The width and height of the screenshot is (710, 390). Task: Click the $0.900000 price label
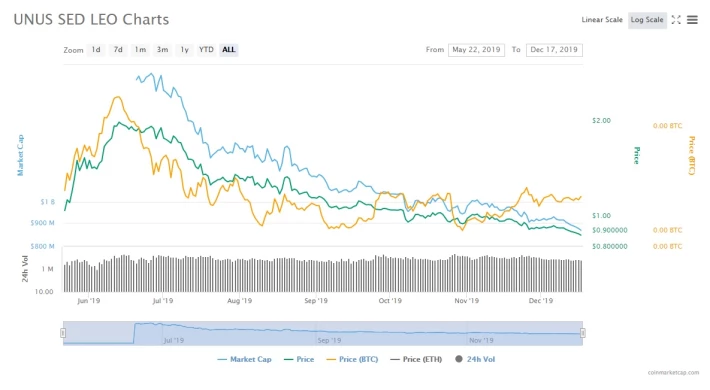[609, 230]
